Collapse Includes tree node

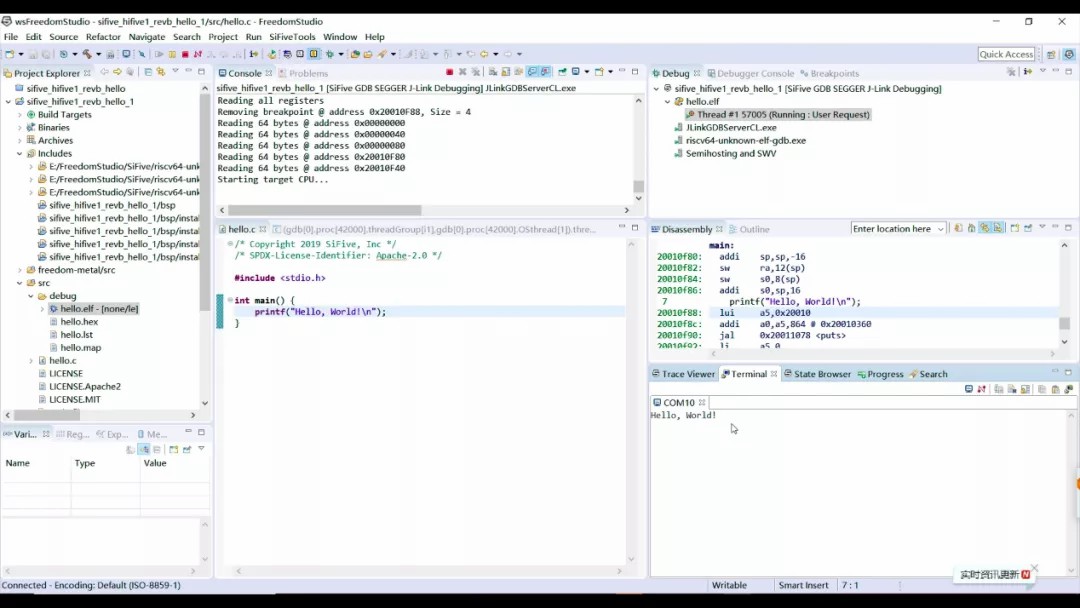19,154
